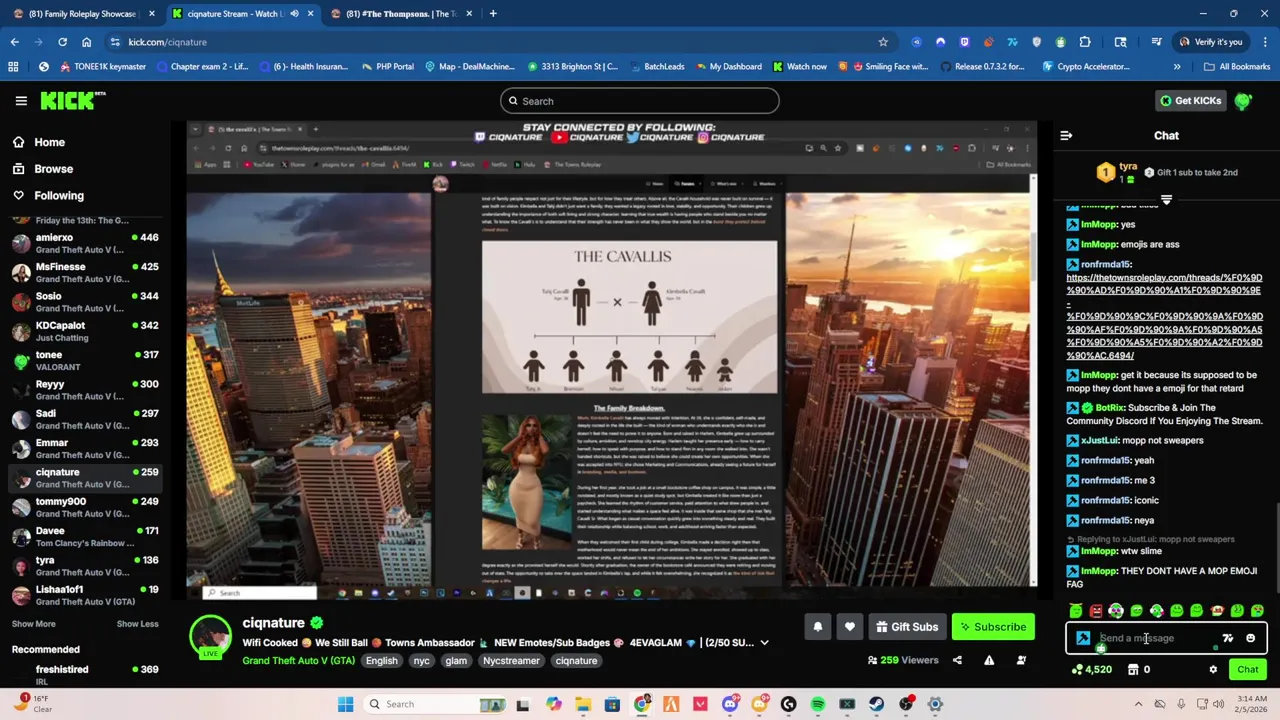Viewport: 1280px width, 720px height.
Task: Open the emoji picker in chat box
Action: pyautogui.click(x=1250, y=638)
